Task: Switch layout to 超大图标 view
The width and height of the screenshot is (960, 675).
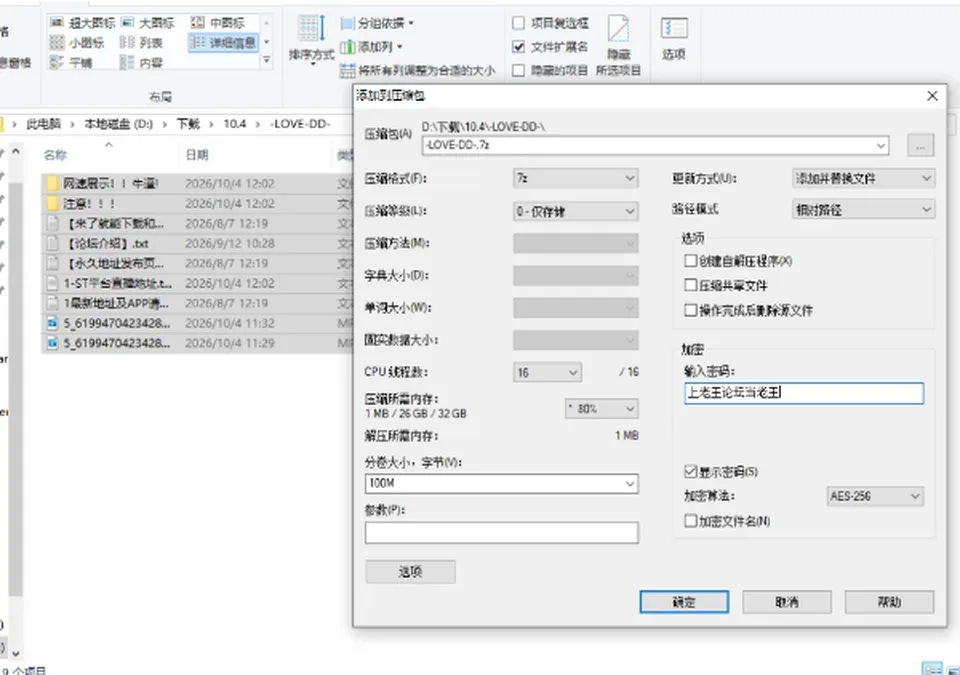Action: (83, 23)
